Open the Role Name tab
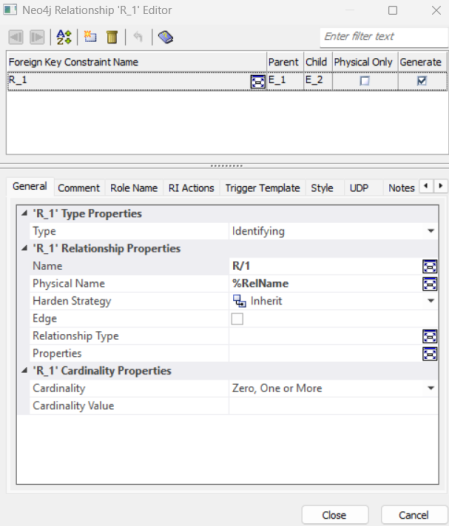The width and height of the screenshot is (449, 526). click(x=134, y=188)
